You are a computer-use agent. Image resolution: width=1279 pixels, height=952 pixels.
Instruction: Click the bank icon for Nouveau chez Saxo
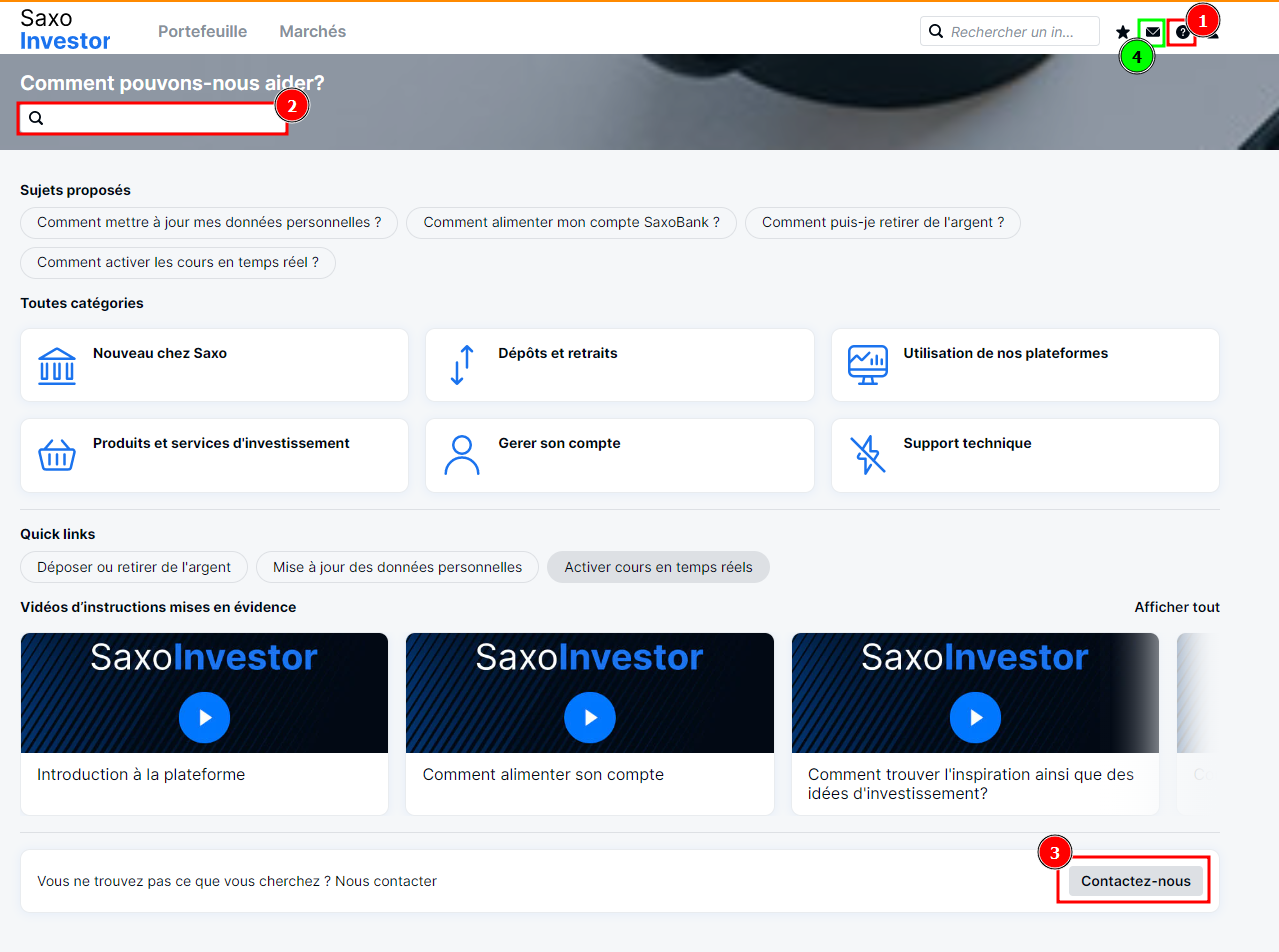[x=57, y=366]
